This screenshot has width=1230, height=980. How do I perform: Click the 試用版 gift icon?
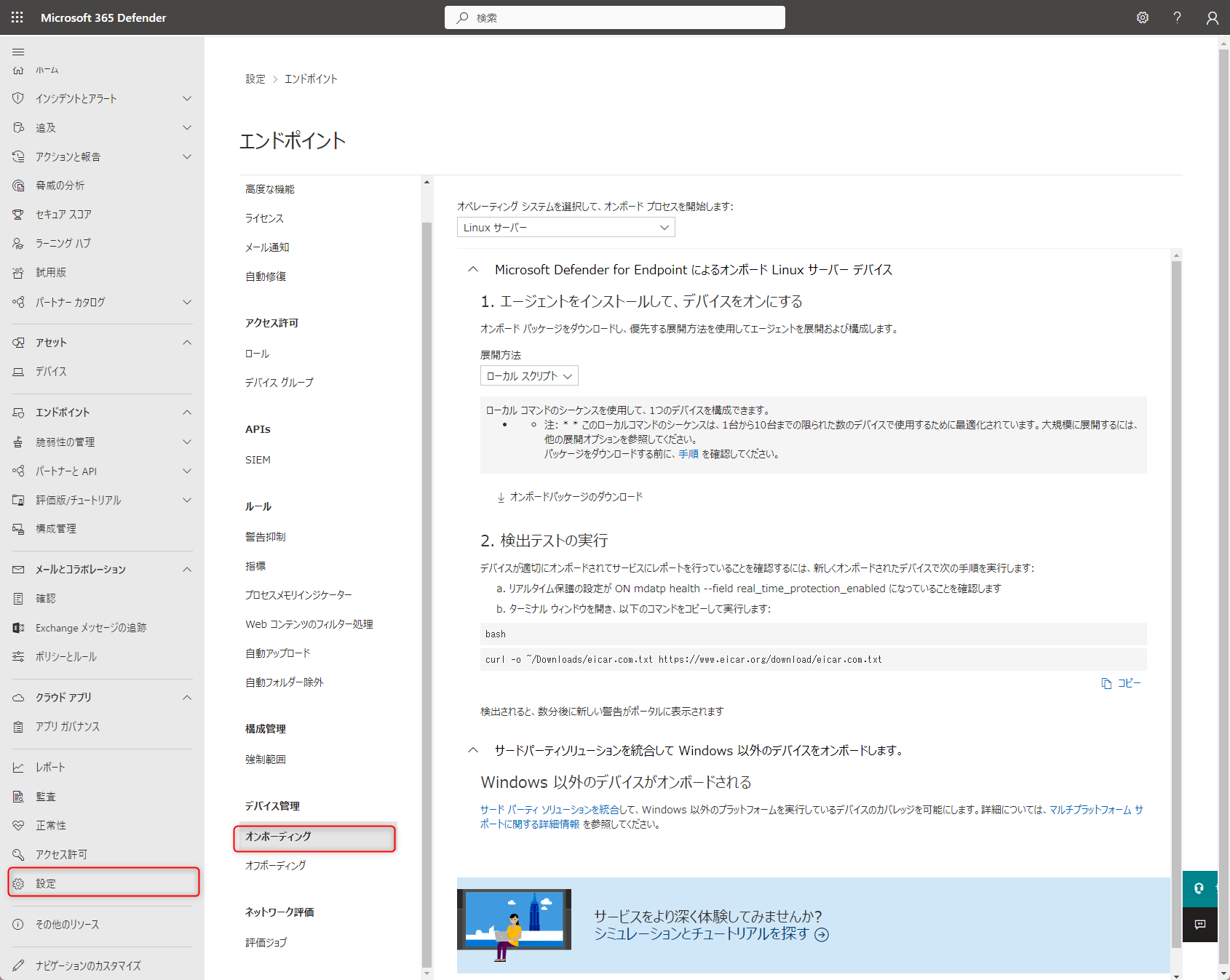coord(18,273)
